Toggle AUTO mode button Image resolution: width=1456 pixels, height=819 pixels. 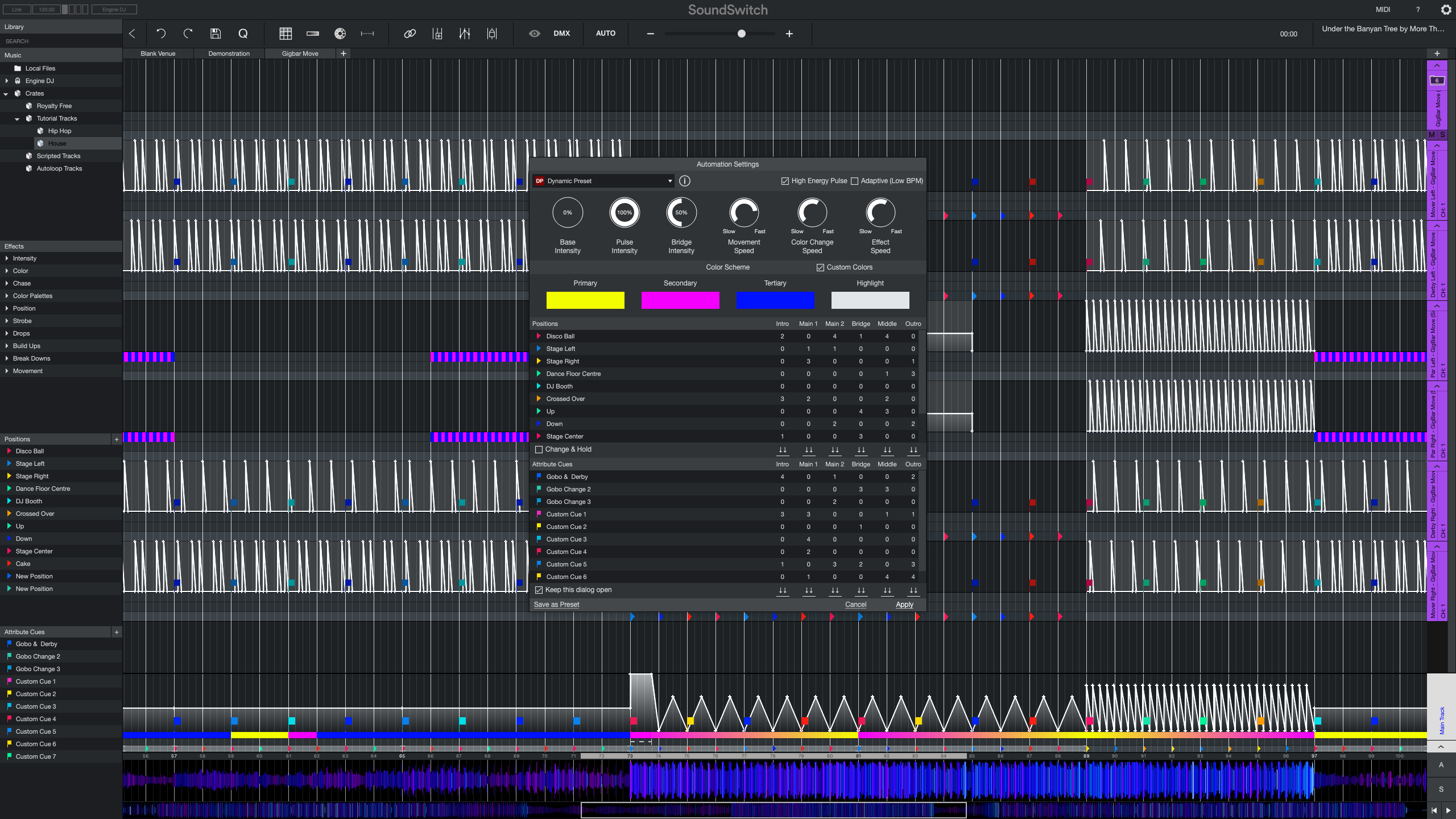click(606, 34)
